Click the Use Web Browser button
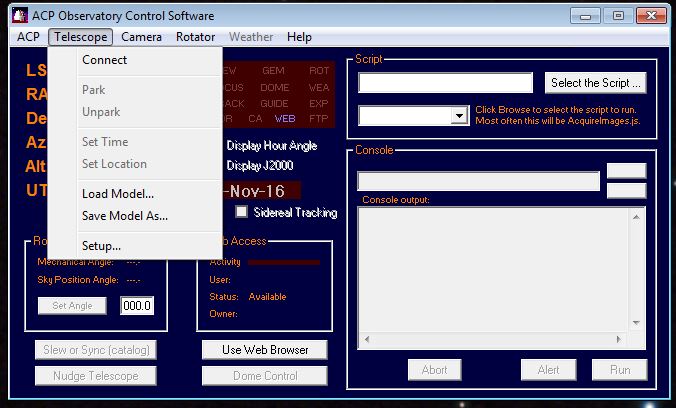 [x=265, y=350]
